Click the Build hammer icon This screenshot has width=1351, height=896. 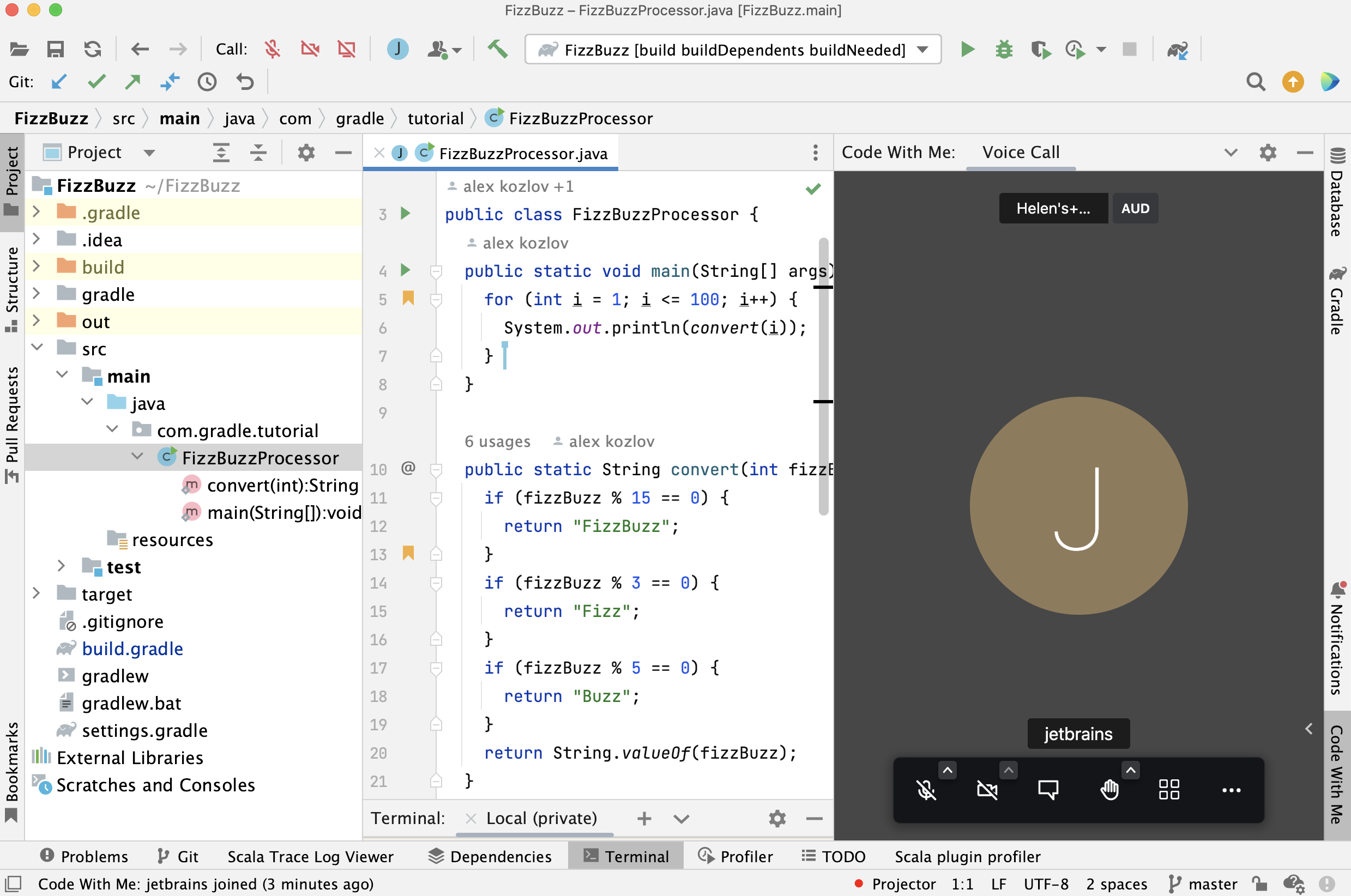(497, 49)
